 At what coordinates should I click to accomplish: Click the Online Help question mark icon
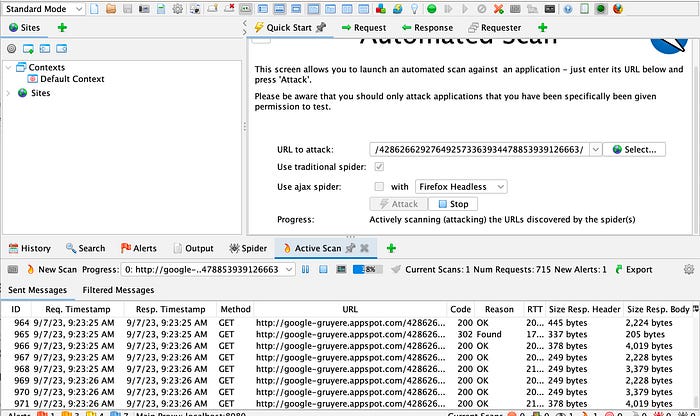[x=567, y=8]
